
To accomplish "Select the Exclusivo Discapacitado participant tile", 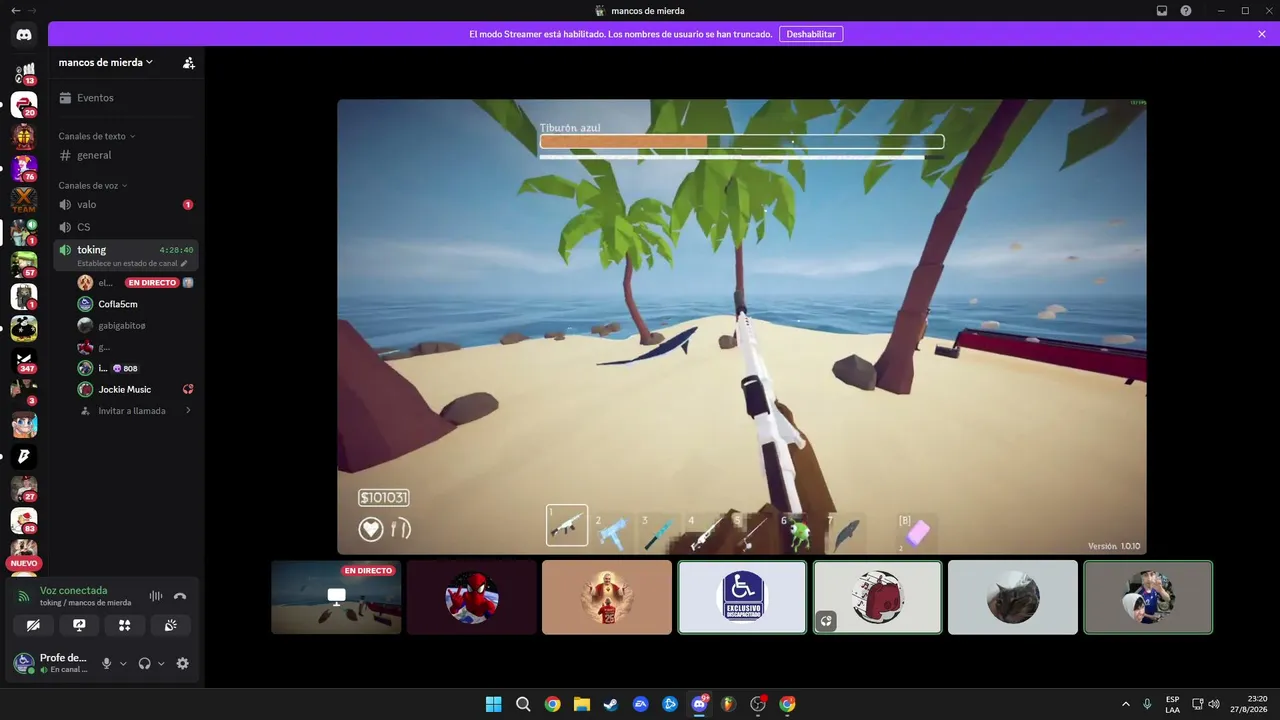I will [x=742, y=597].
